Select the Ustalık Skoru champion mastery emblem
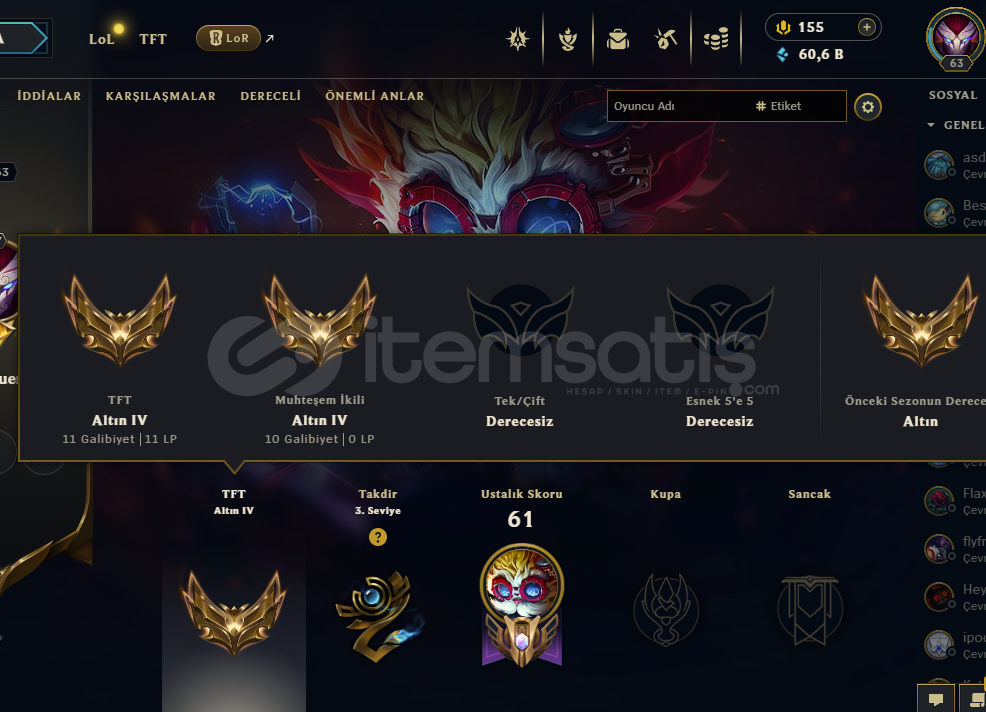 [x=521, y=604]
